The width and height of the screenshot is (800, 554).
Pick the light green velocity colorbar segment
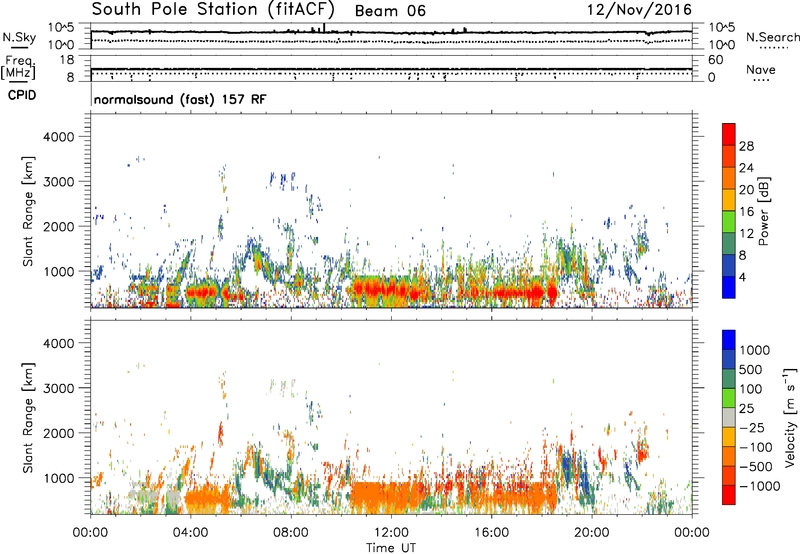729,398
